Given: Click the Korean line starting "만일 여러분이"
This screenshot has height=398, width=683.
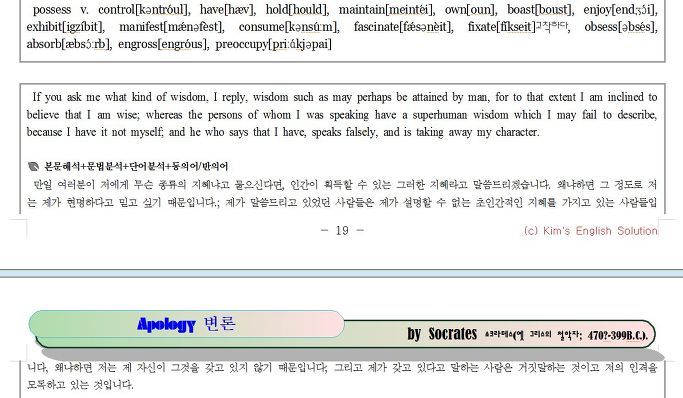Looking at the screenshot, I should [345, 185].
